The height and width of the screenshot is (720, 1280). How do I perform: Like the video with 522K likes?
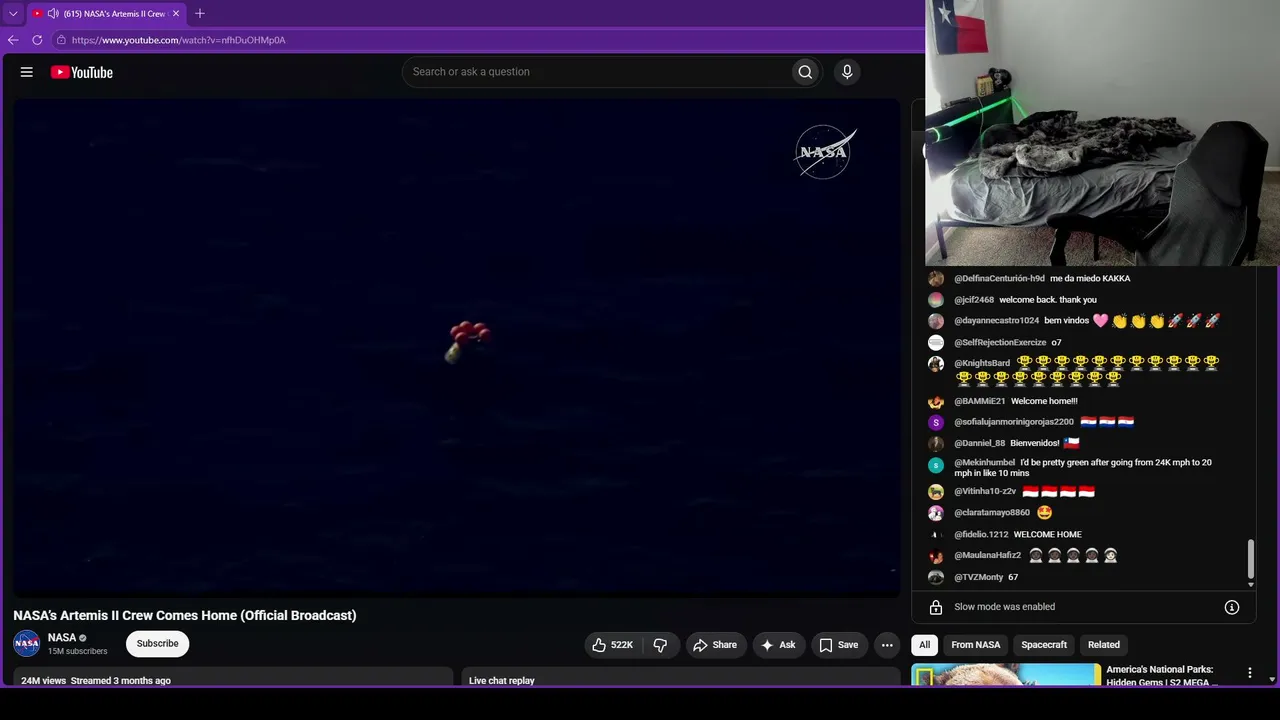click(612, 645)
